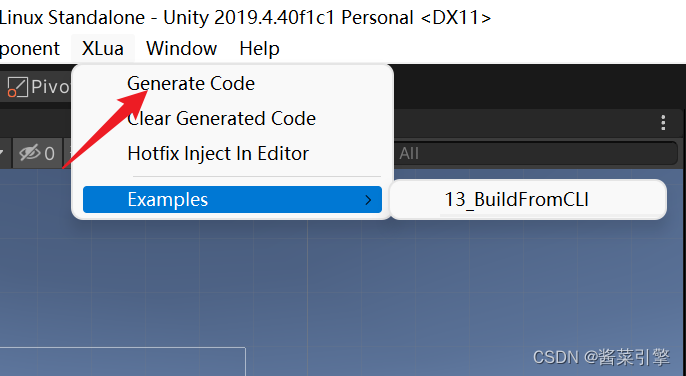Screen dimensions: 686x376
Task: Focus the Scene search field showing All
Action: [x=536, y=153]
